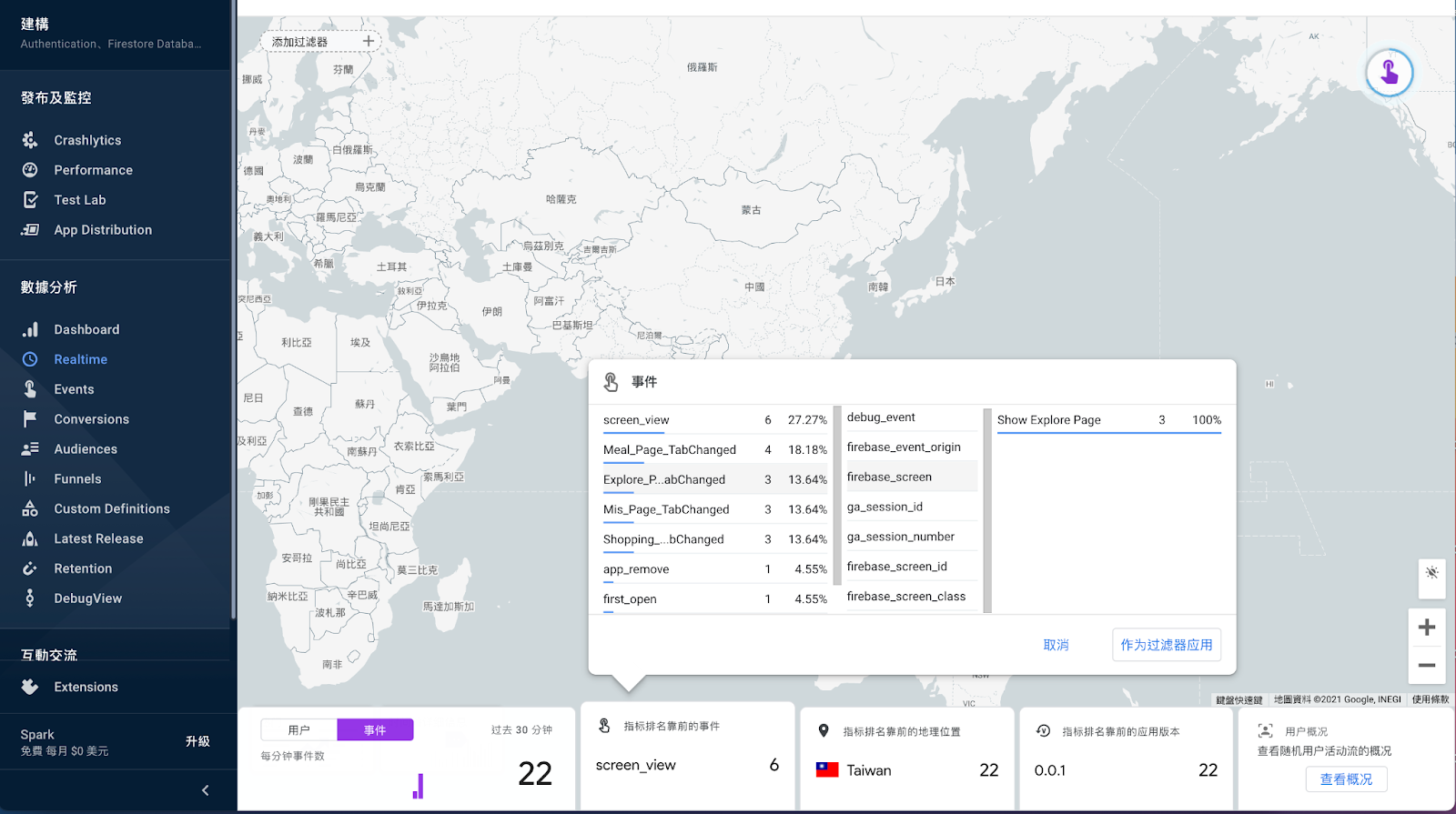The width and height of the screenshot is (1456, 814).
Task: Click the top locations pin icon
Action: [824, 731]
